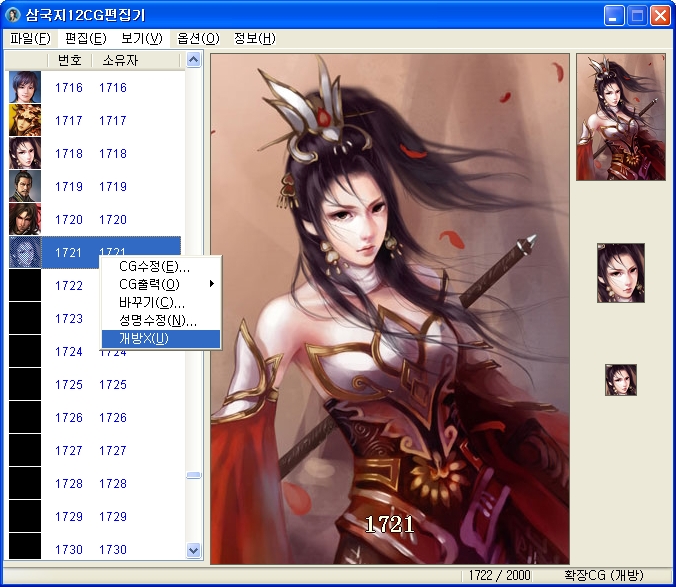Click the title bar application icon

point(13,15)
